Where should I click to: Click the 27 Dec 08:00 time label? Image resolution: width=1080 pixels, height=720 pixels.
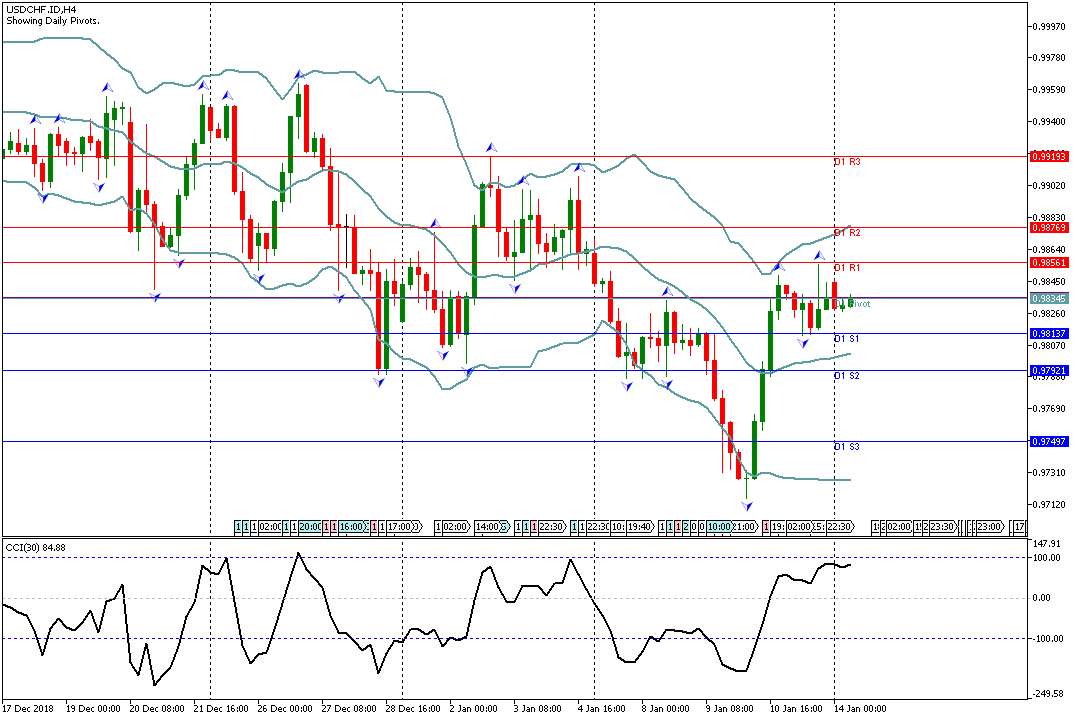(349, 708)
